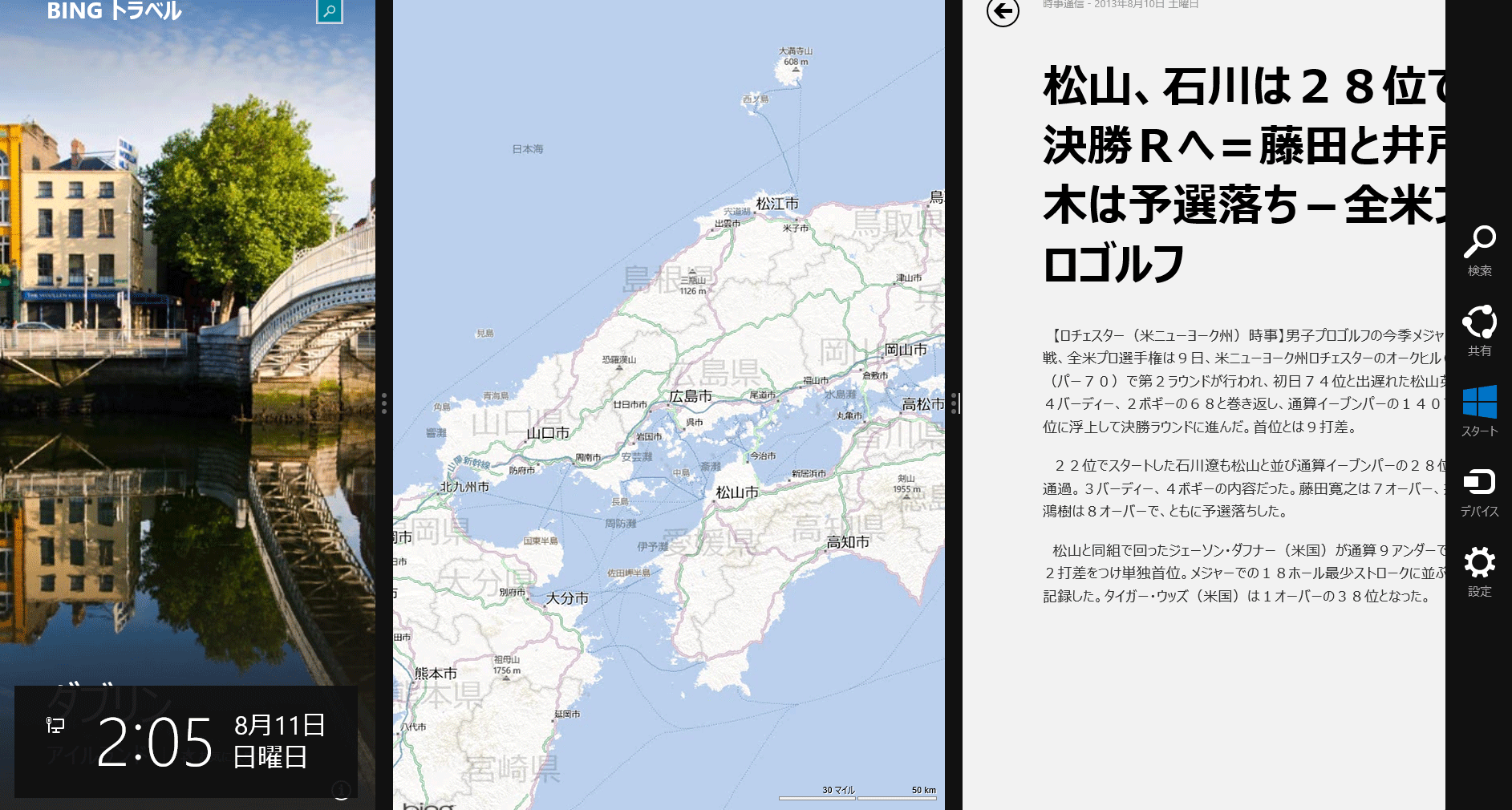Click the news headline starting 松山、石川は２８位
1512x810 pixels.
pos(1244,175)
